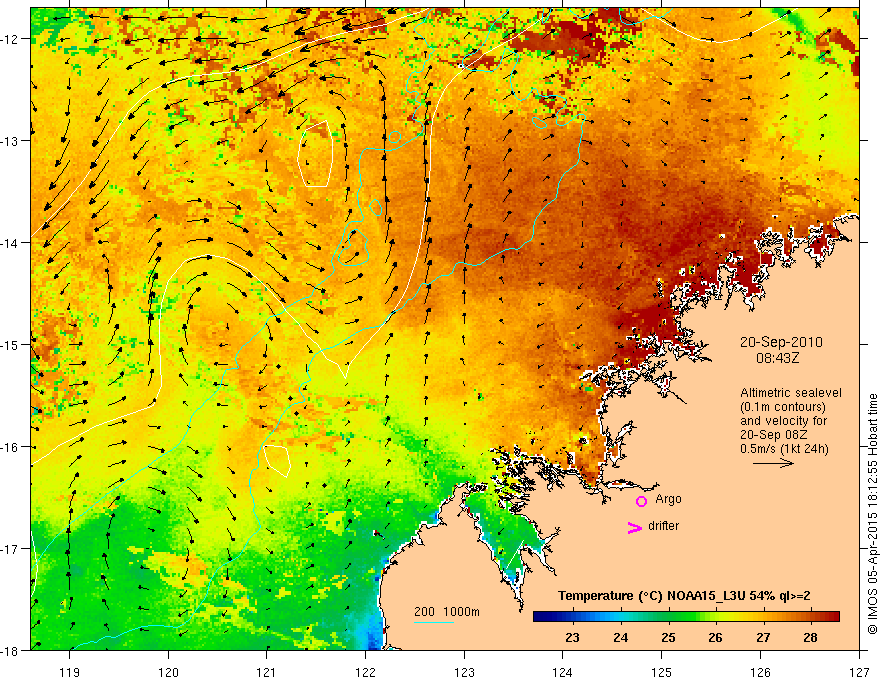Click latitude axis label -15

click(10, 344)
